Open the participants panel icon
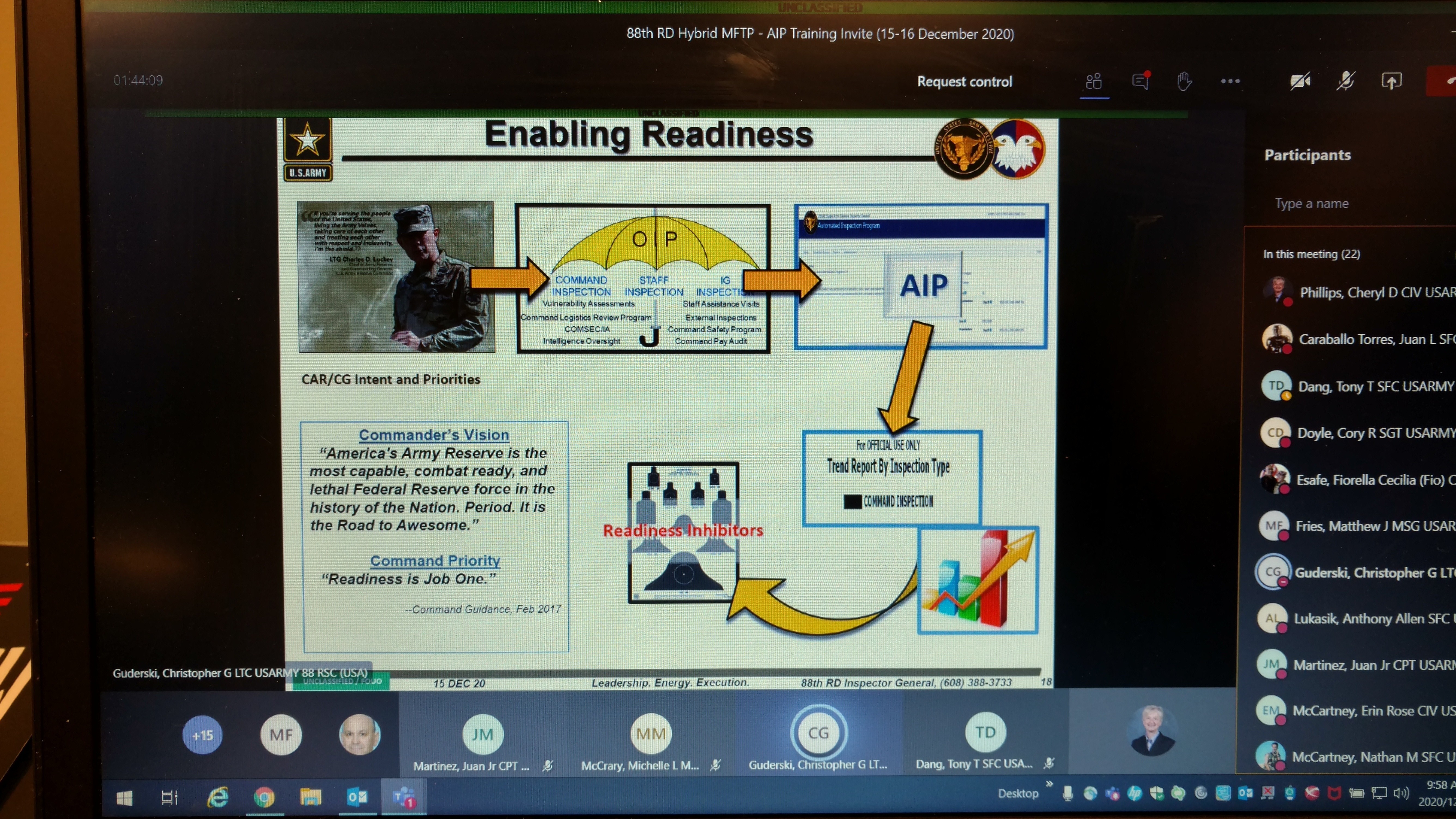The image size is (1456, 819). (x=1094, y=82)
